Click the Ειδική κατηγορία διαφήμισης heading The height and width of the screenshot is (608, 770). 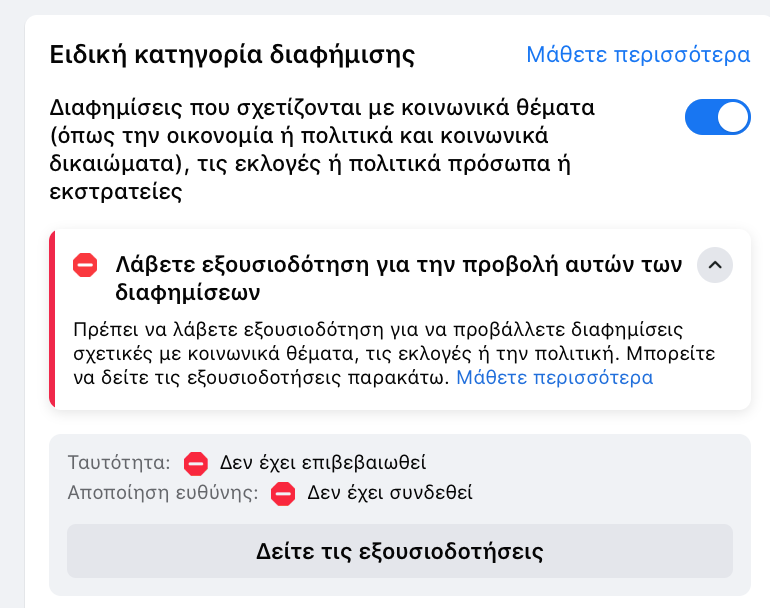coord(232,55)
